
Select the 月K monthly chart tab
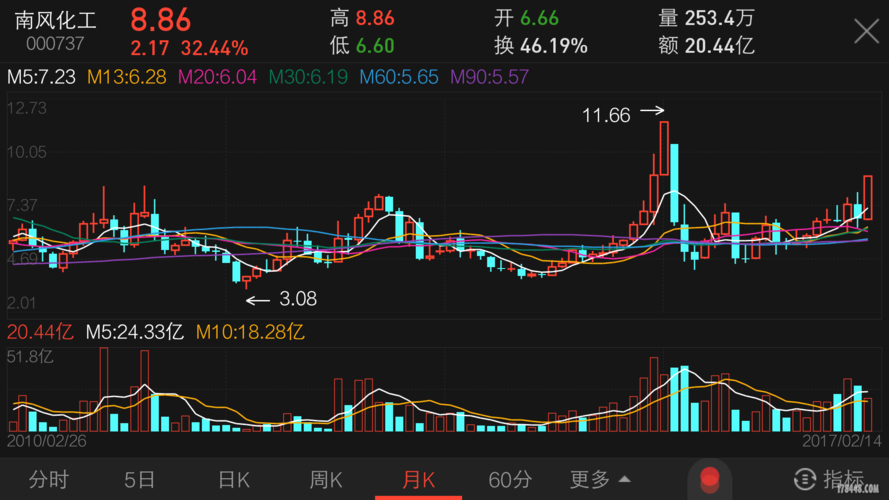(418, 480)
